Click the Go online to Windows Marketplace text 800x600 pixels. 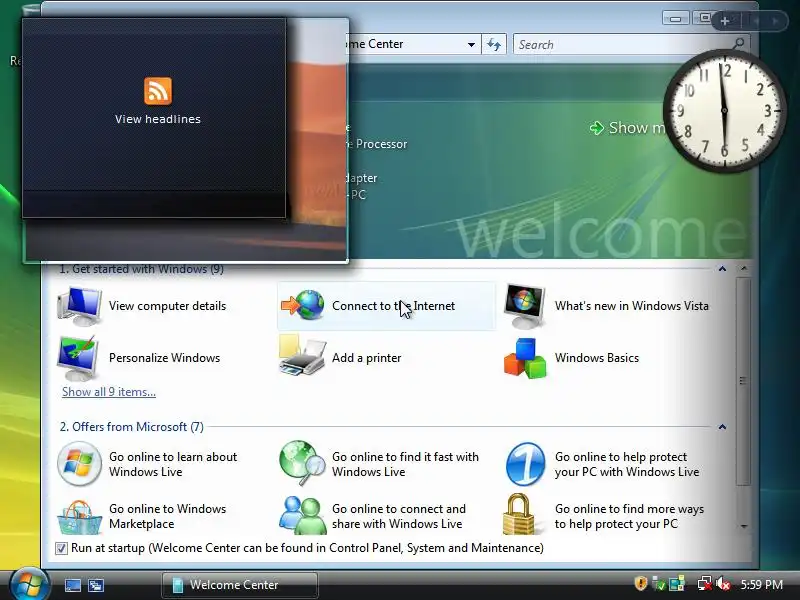167,516
